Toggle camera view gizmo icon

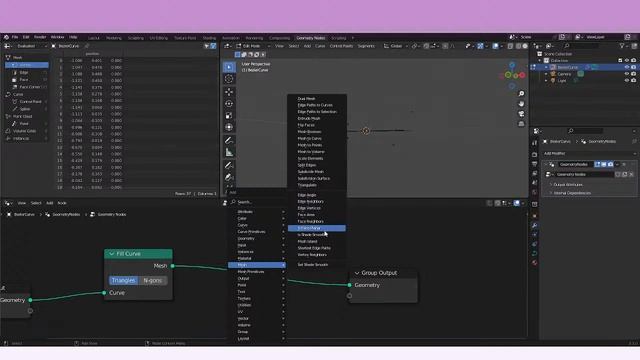coord(521,114)
